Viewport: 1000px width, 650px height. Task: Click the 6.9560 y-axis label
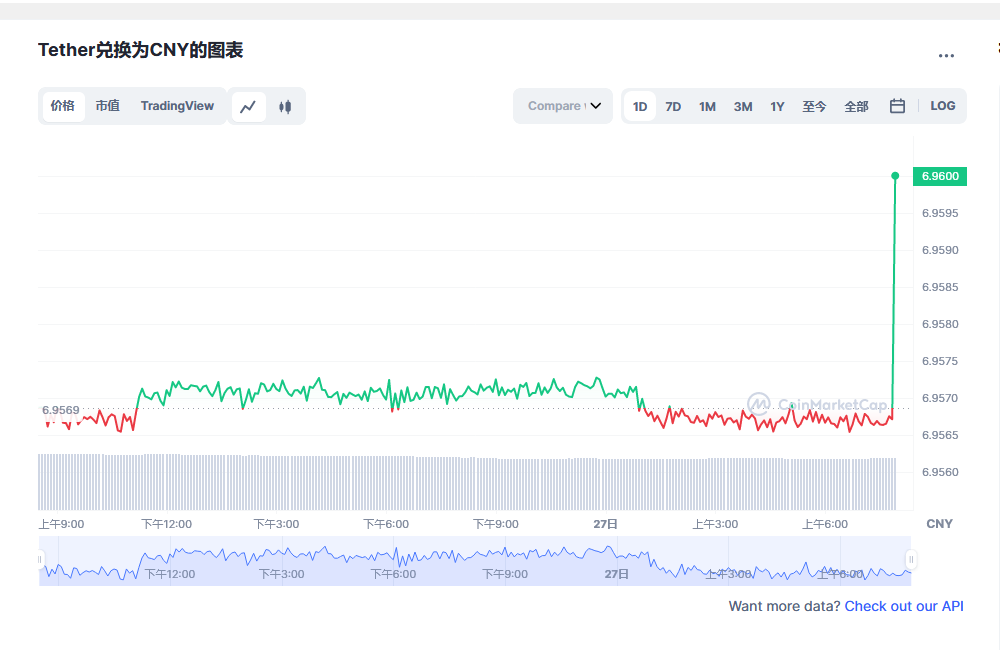click(940, 472)
